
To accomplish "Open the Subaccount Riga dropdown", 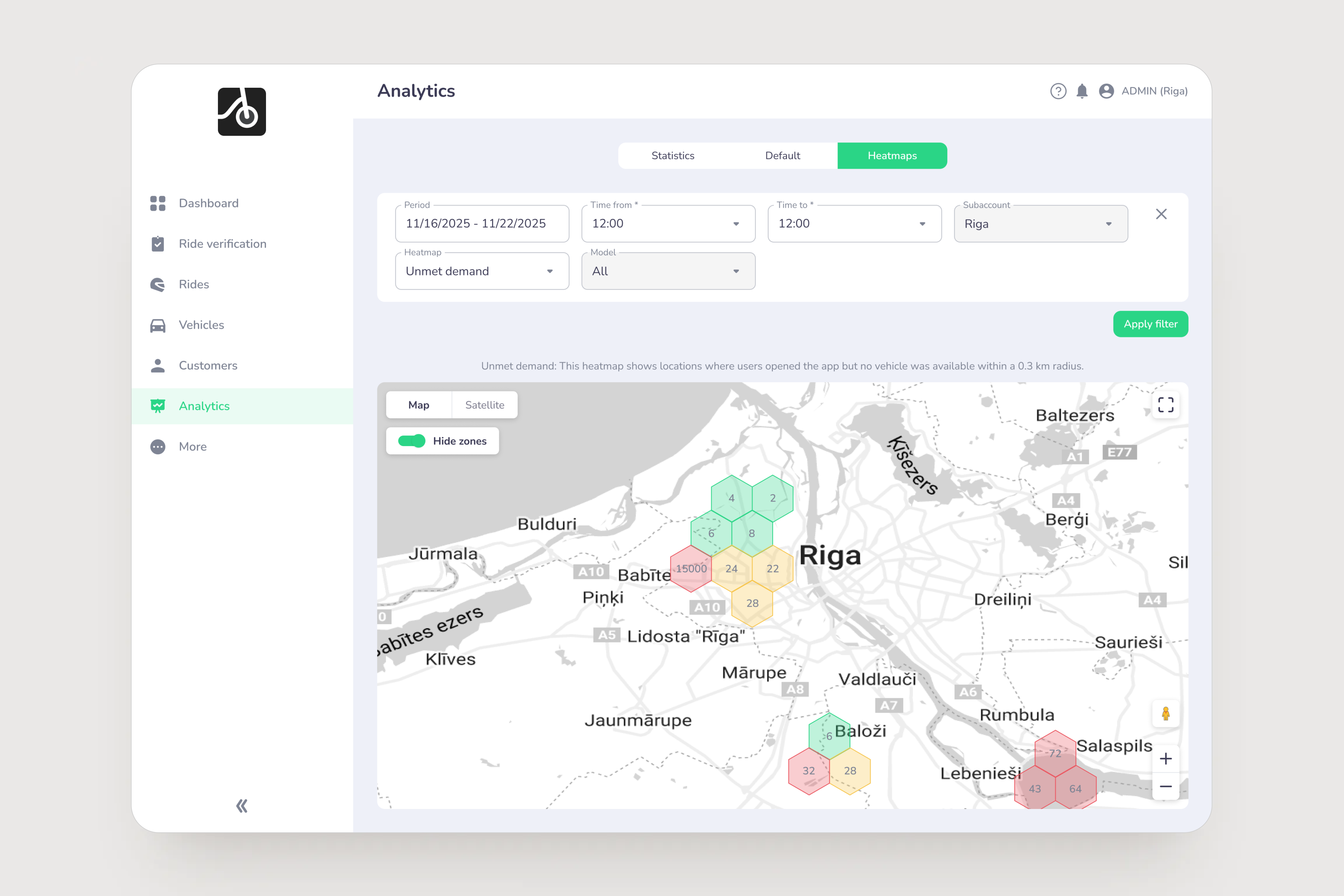I will click(x=1041, y=224).
